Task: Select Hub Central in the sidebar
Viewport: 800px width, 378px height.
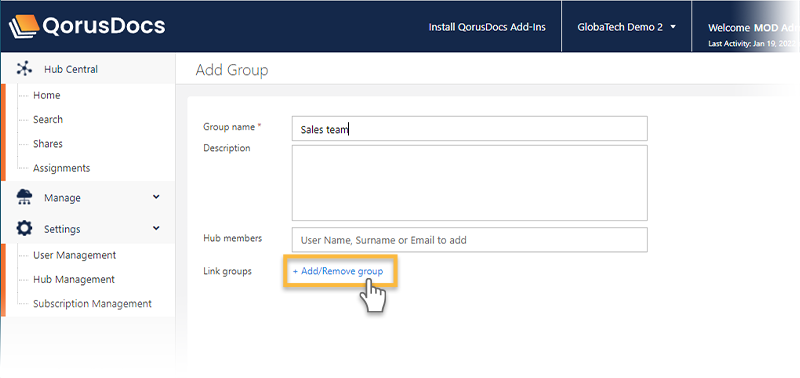Action: point(71,69)
